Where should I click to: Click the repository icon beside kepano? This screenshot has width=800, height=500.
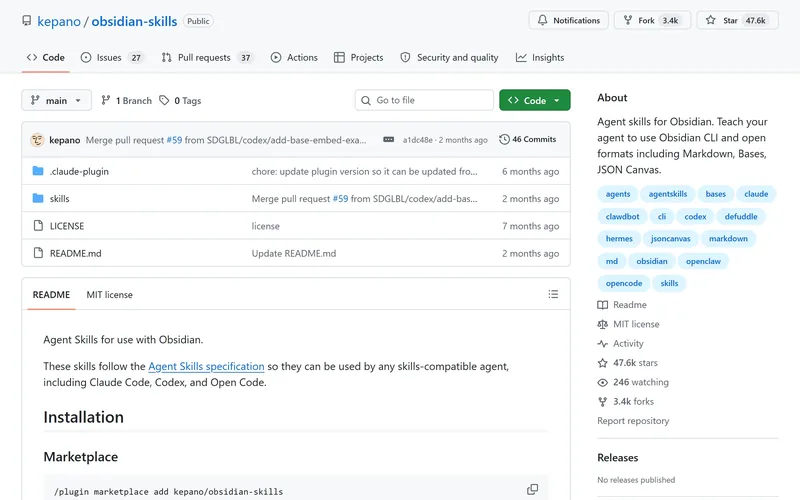point(27,20)
